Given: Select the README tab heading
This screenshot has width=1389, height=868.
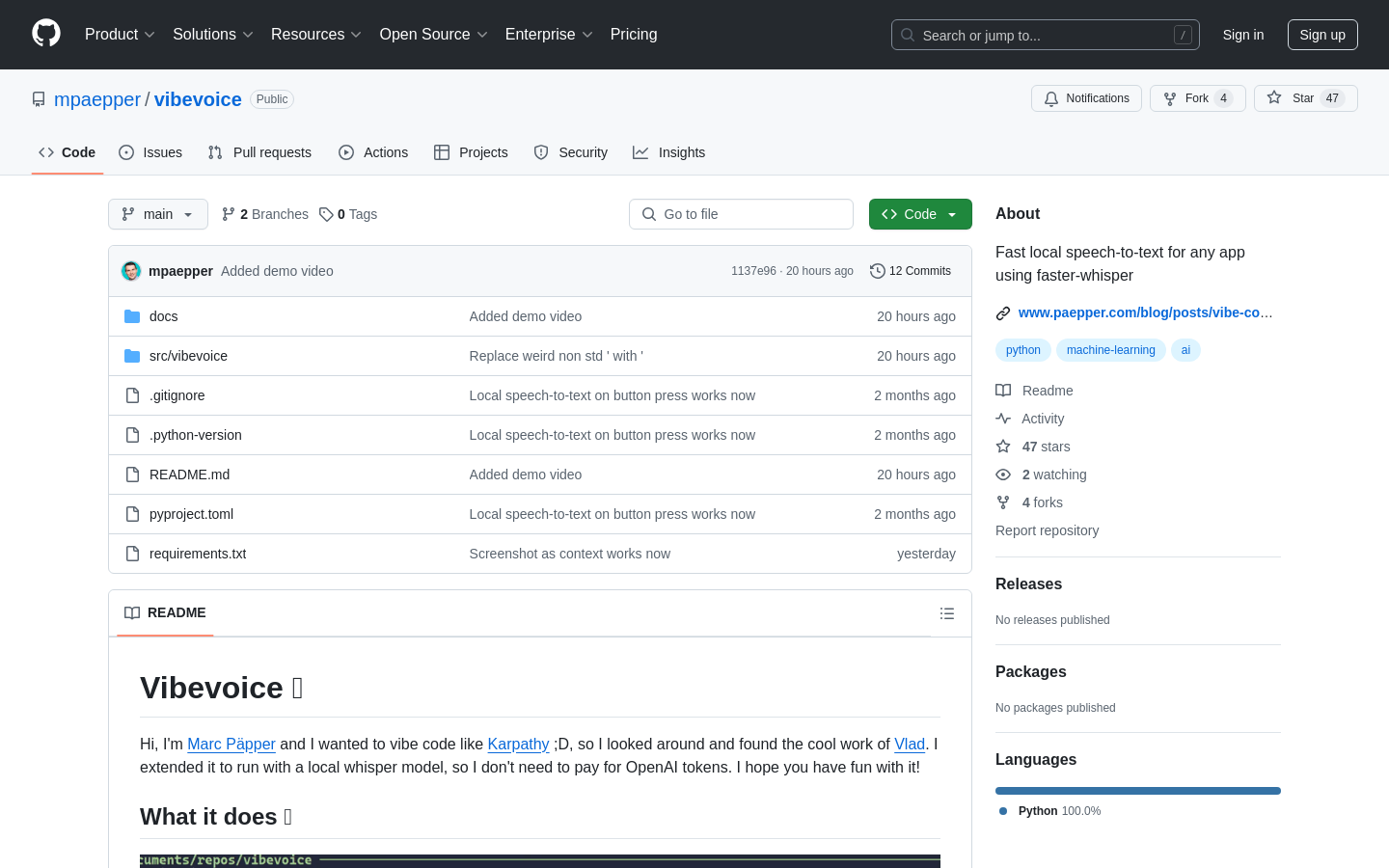Looking at the screenshot, I should click(165, 613).
